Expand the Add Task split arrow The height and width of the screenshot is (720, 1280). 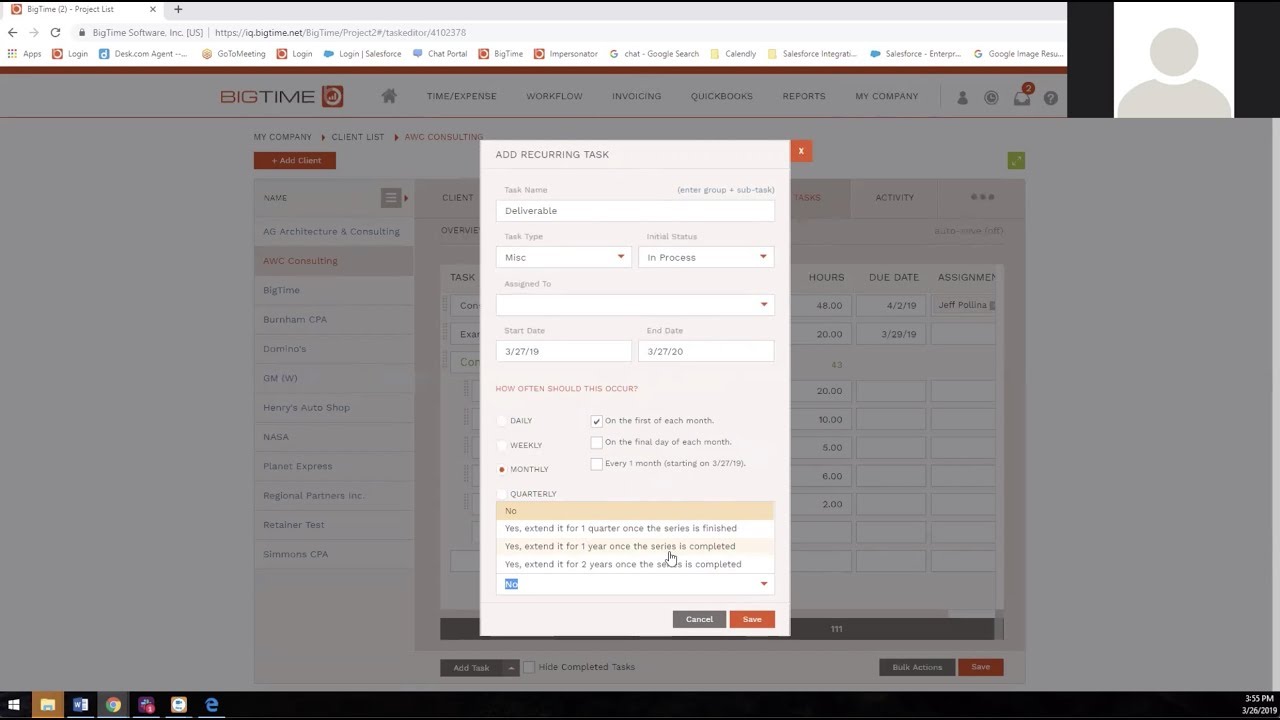point(510,667)
